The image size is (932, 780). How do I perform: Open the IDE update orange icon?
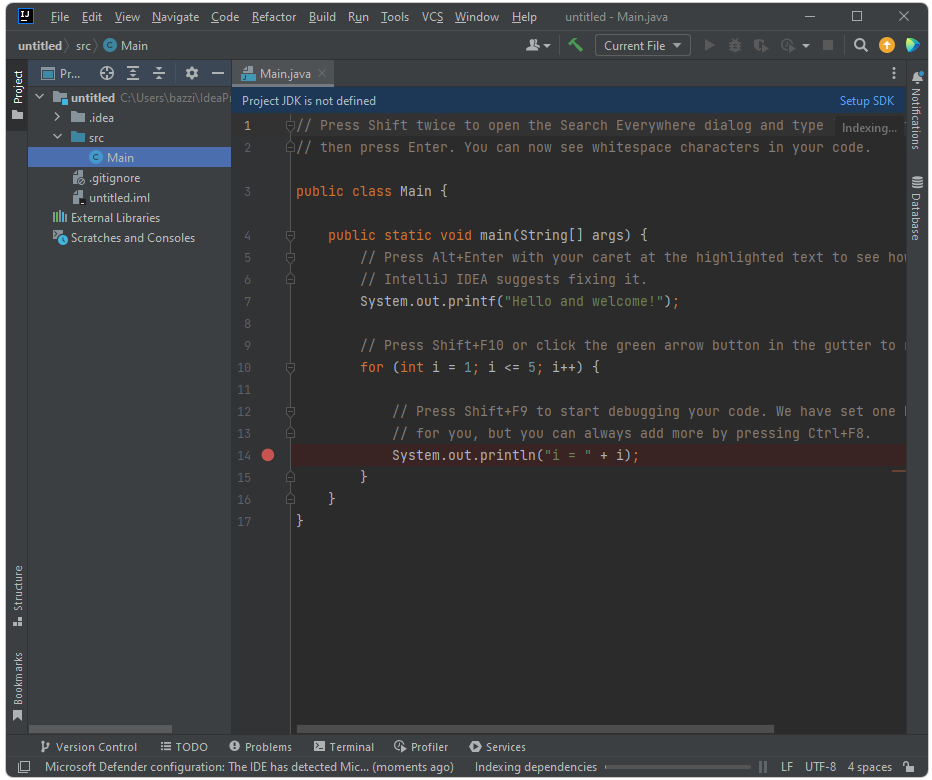886,45
